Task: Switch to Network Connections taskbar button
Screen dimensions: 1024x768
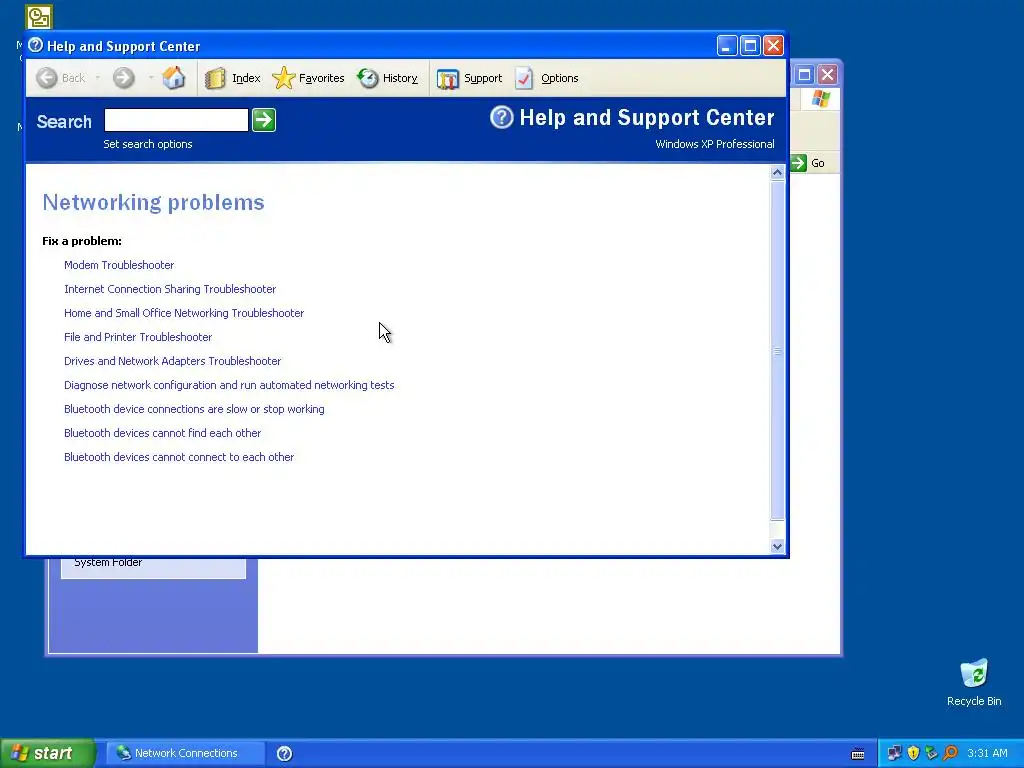Action: point(185,753)
